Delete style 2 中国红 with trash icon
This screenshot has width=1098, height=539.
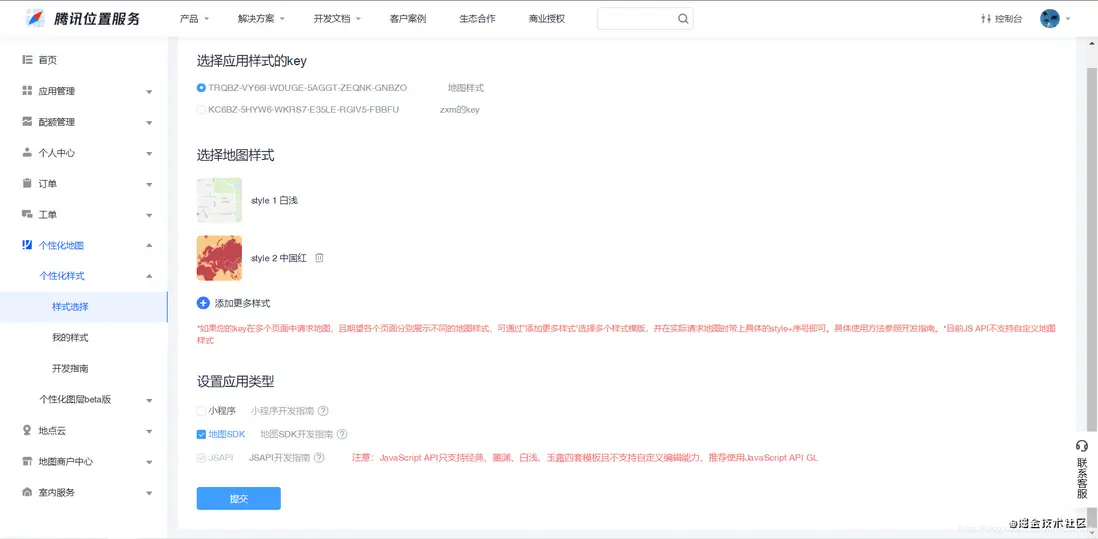tap(319, 258)
